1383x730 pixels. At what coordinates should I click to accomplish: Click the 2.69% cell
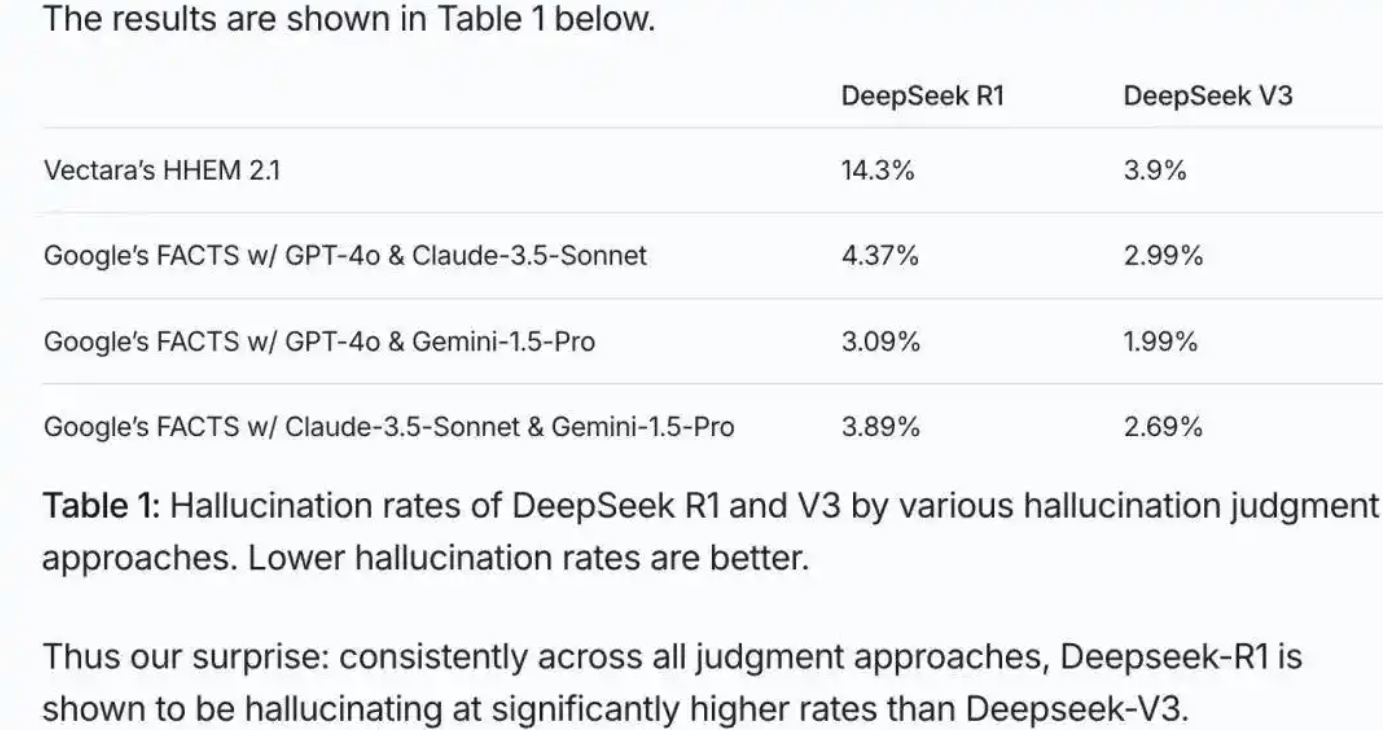pos(1163,428)
